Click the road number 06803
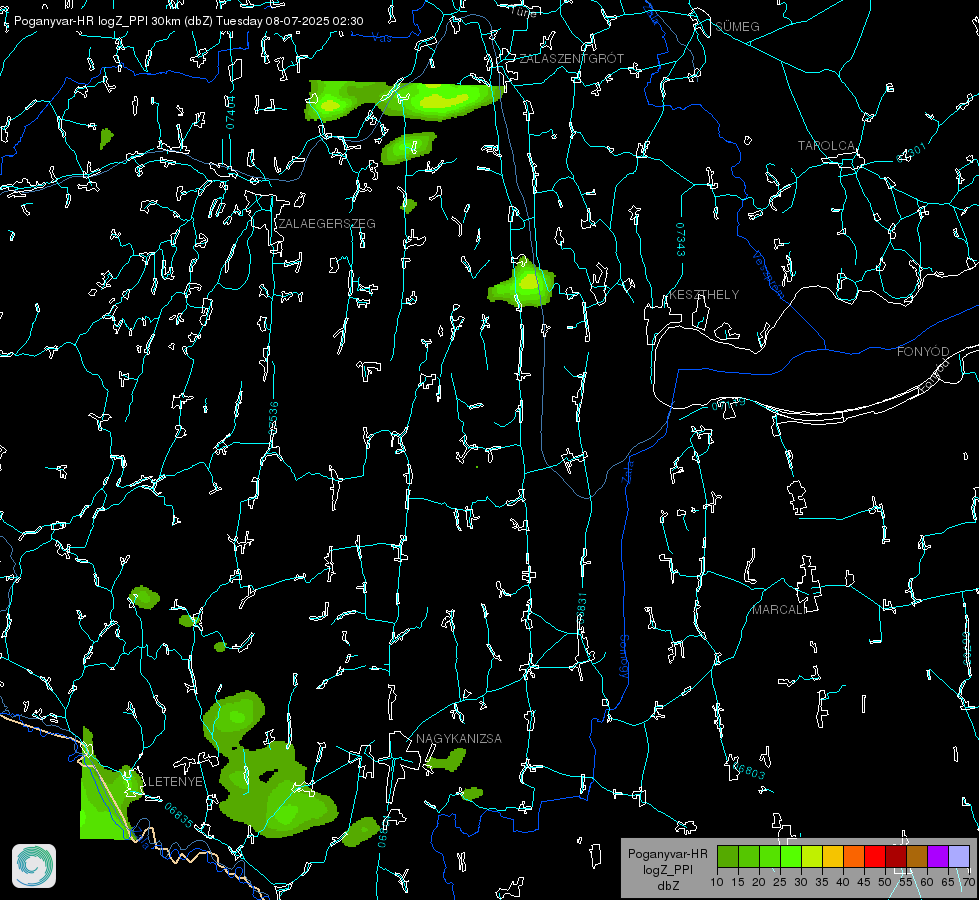 pos(748,771)
